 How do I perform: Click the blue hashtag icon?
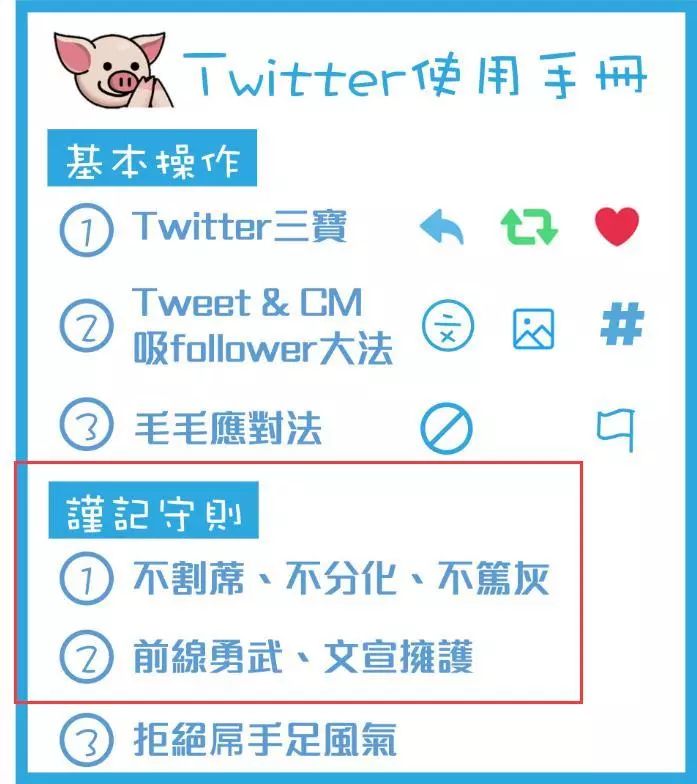click(x=622, y=324)
